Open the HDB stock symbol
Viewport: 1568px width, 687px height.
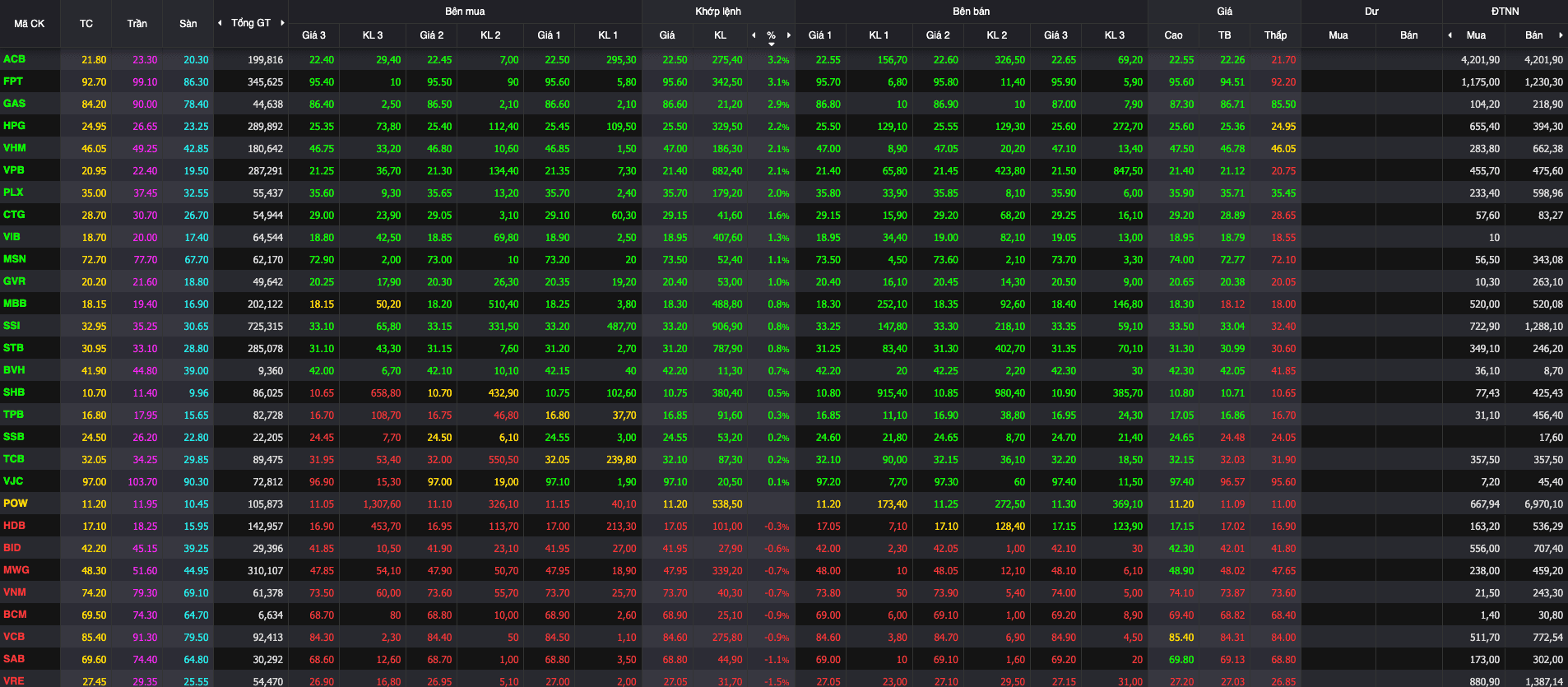(14, 526)
